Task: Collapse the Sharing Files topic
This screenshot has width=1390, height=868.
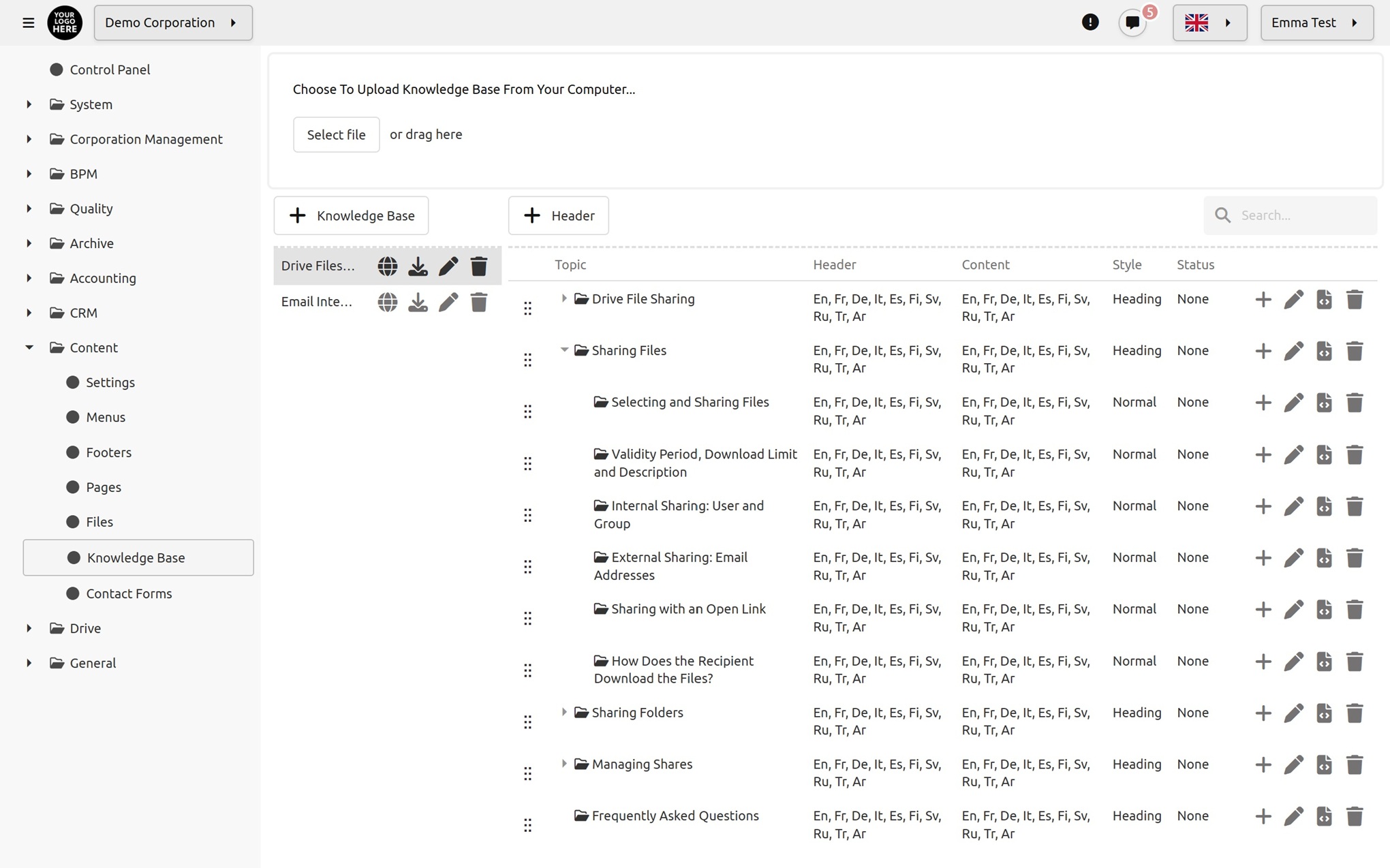Action: (564, 350)
